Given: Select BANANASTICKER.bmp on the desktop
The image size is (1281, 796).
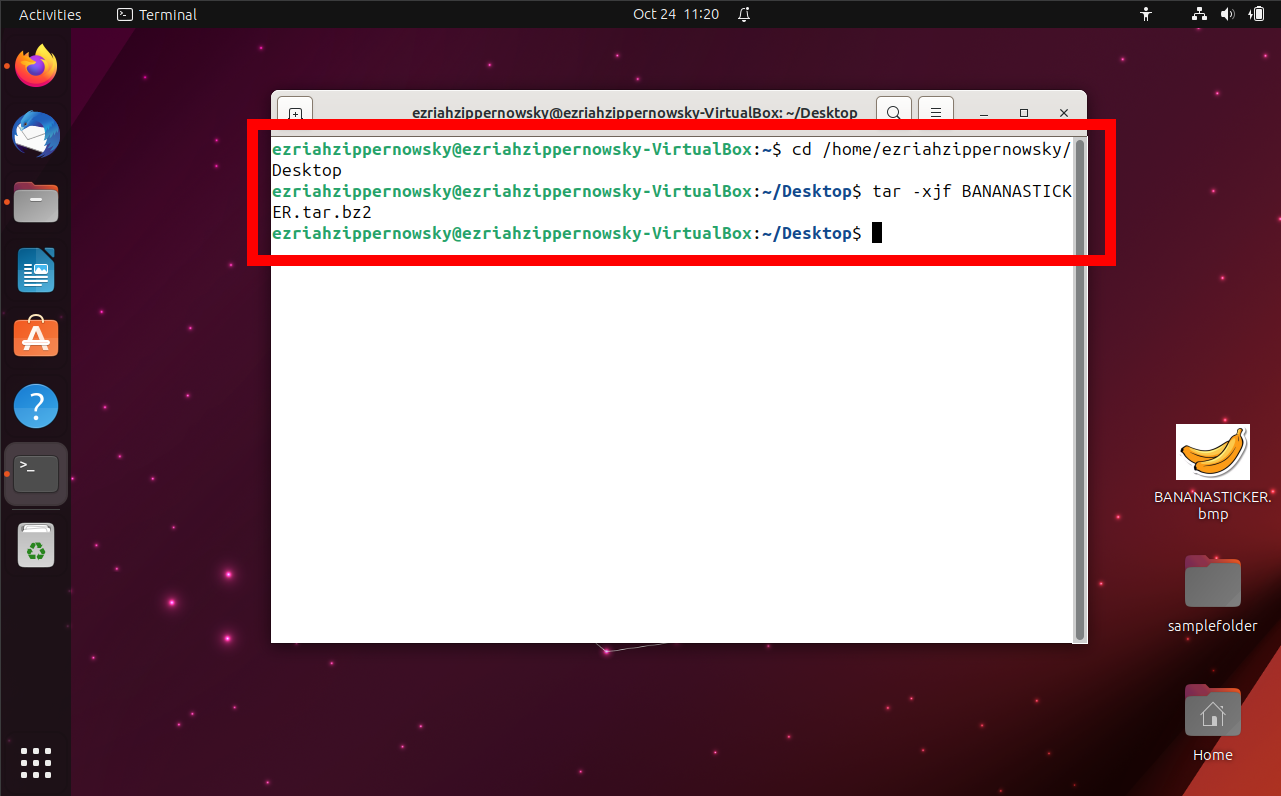Looking at the screenshot, I should pyautogui.click(x=1212, y=452).
